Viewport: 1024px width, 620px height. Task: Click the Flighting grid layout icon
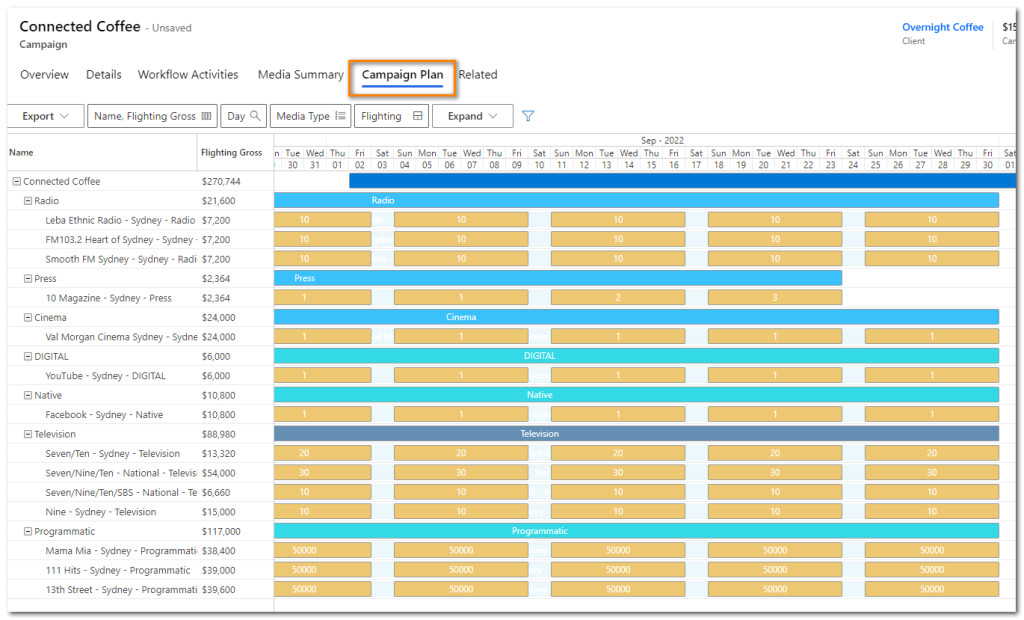[418, 116]
